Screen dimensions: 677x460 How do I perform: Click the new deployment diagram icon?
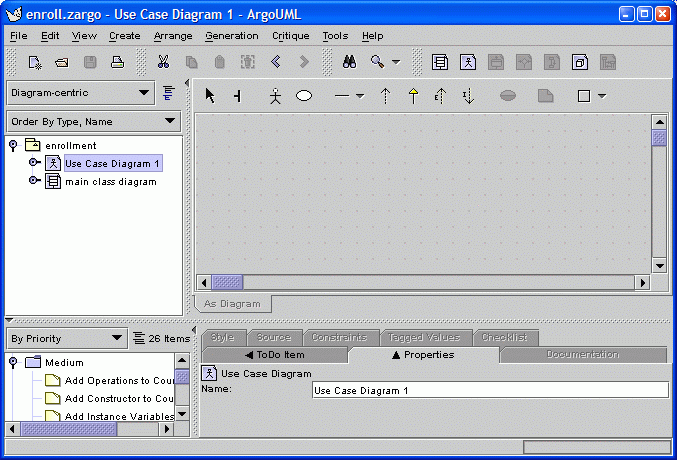[580, 63]
